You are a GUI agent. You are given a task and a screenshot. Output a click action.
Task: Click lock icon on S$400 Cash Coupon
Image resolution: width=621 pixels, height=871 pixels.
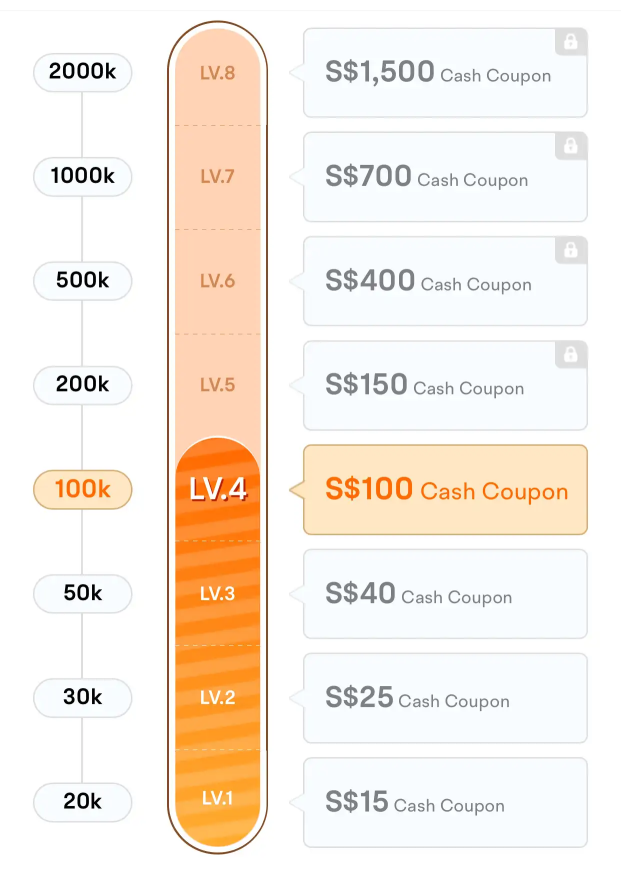pyautogui.click(x=571, y=251)
